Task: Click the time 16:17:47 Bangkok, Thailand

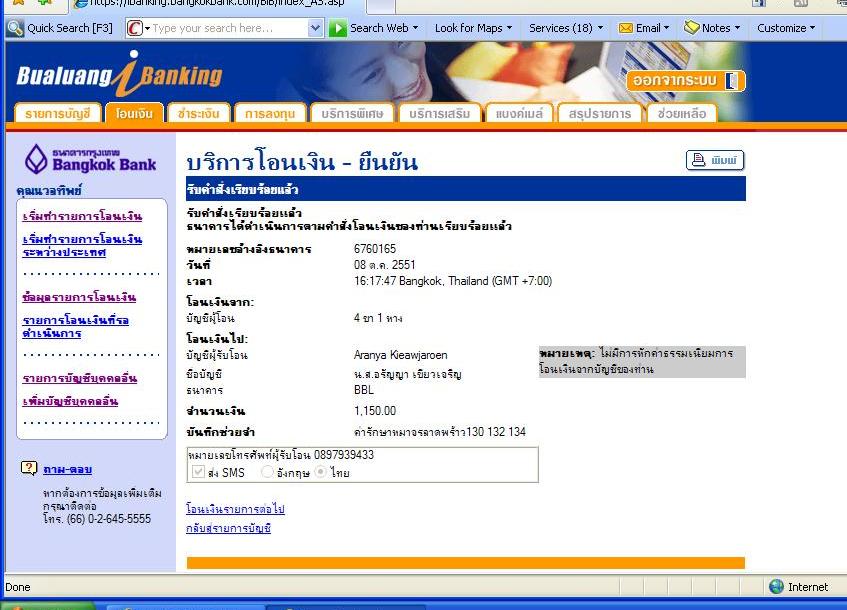Action: coord(453,281)
